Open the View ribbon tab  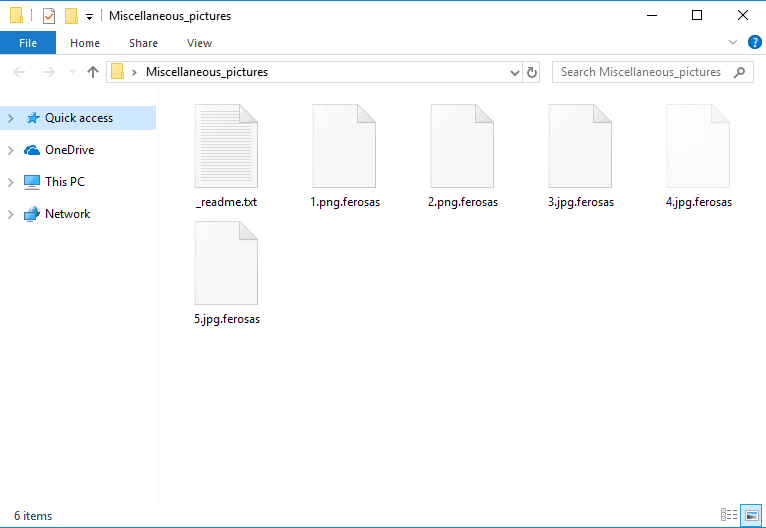199,43
